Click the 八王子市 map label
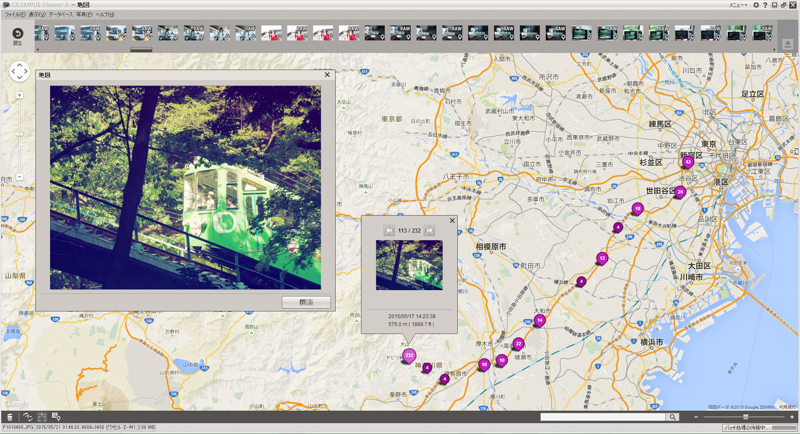This screenshot has width=800, height=434. coord(456,176)
